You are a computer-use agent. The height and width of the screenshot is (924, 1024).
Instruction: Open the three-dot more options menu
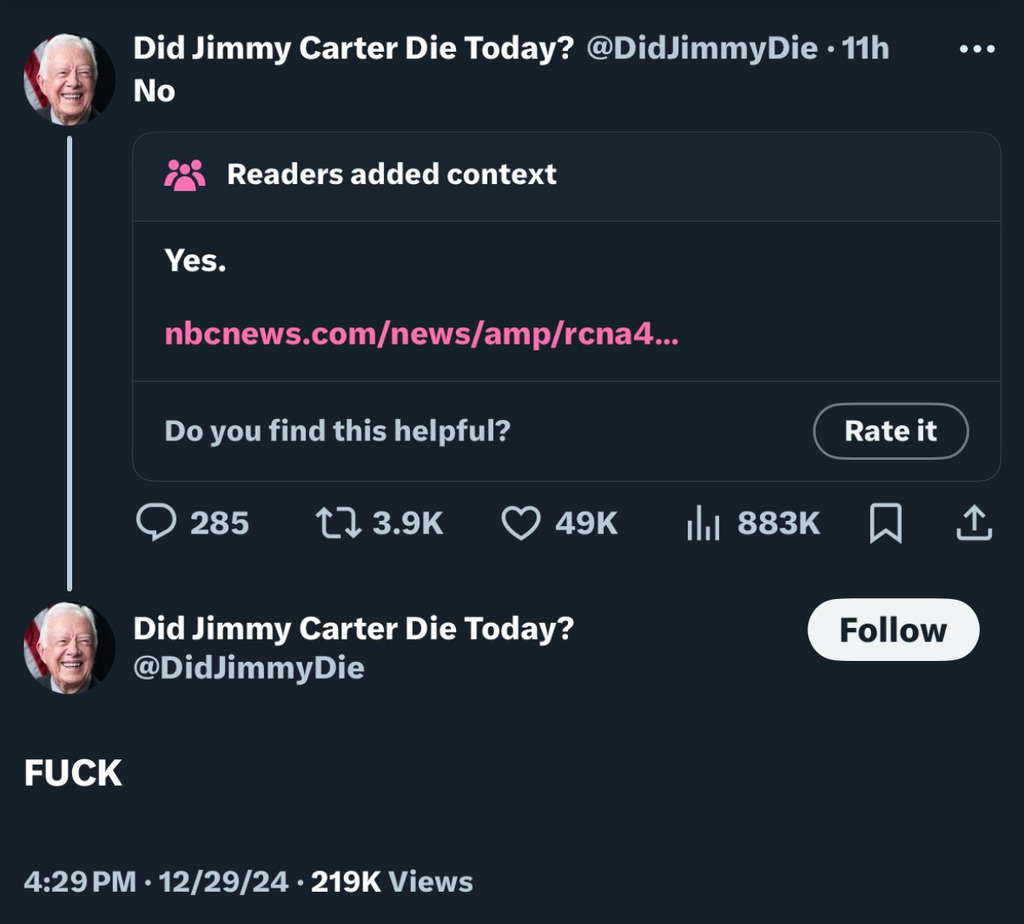(976, 49)
